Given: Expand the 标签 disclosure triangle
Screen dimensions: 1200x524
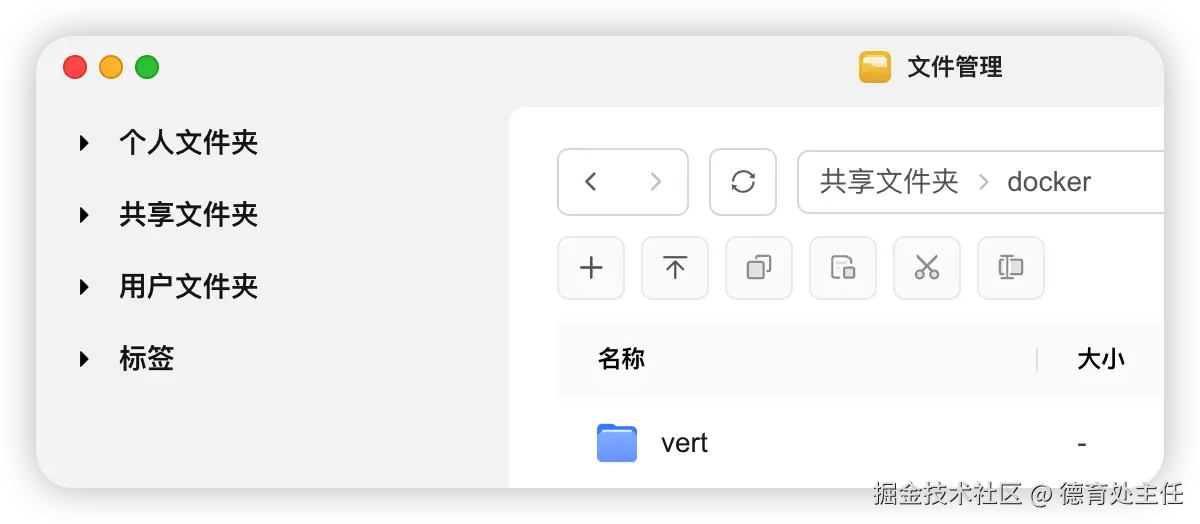Looking at the screenshot, I should 85,359.
